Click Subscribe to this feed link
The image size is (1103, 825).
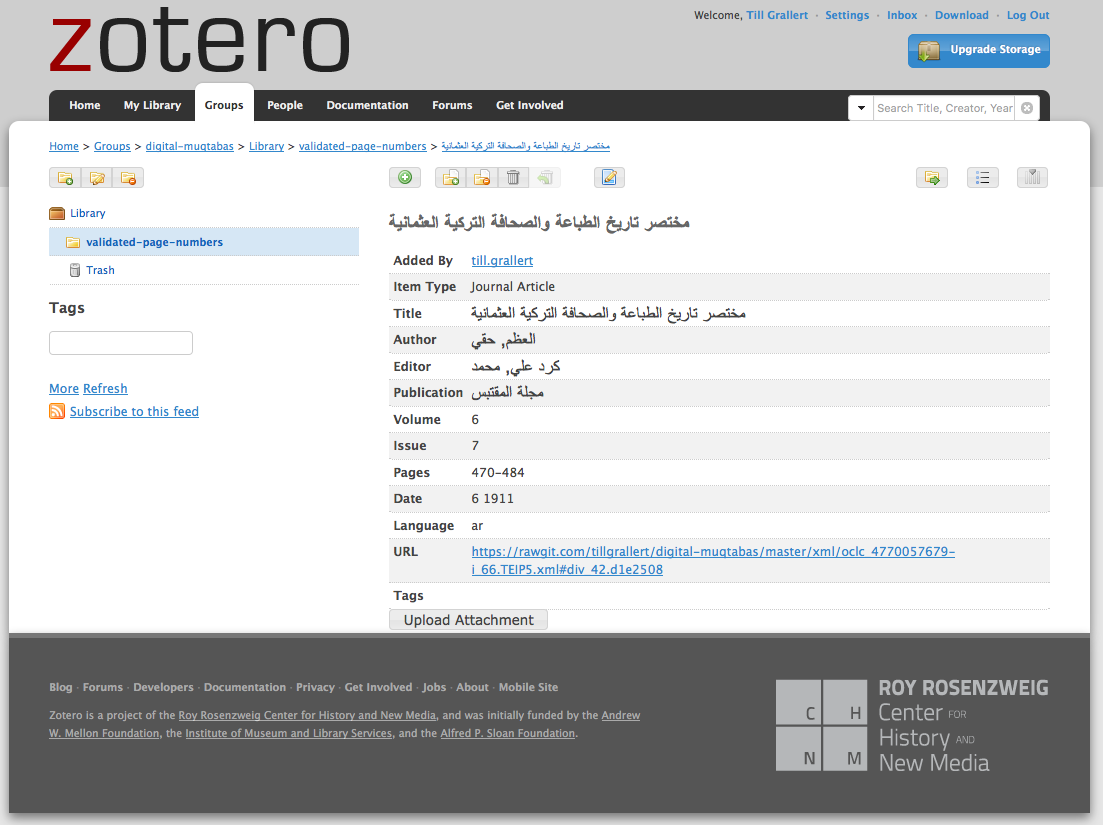[134, 411]
